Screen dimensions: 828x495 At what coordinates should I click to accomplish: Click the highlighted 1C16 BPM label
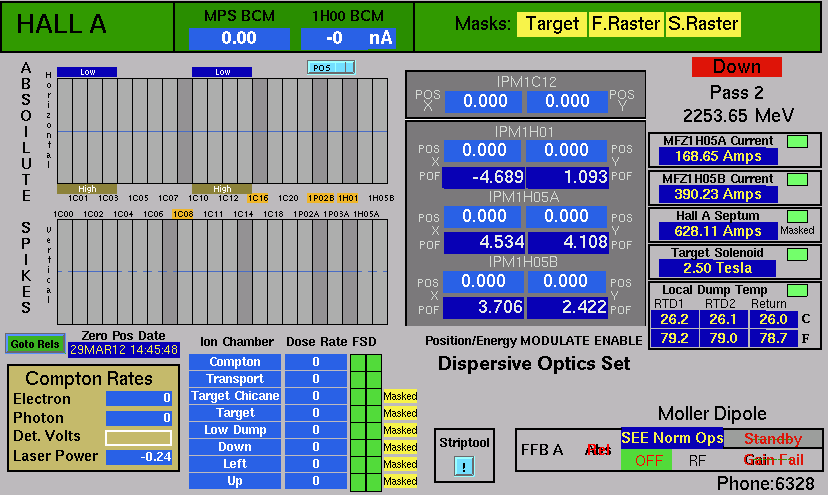coord(258,198)
